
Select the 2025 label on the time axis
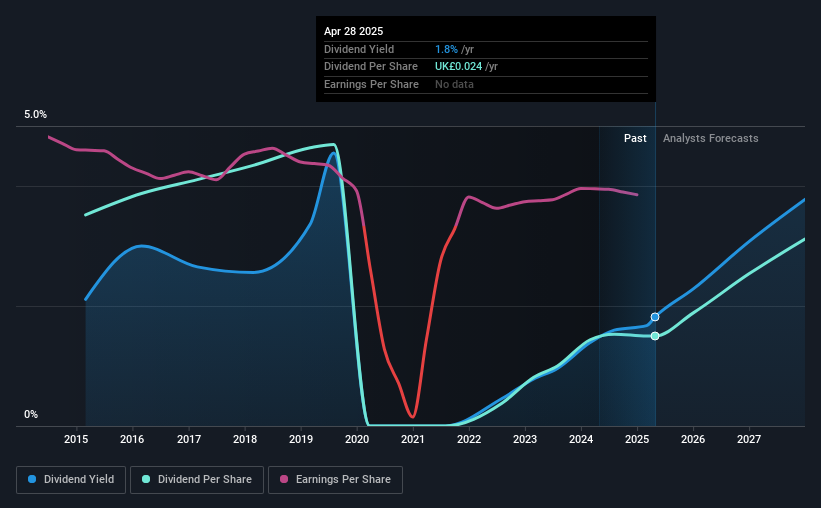click(x=637, y=439)
